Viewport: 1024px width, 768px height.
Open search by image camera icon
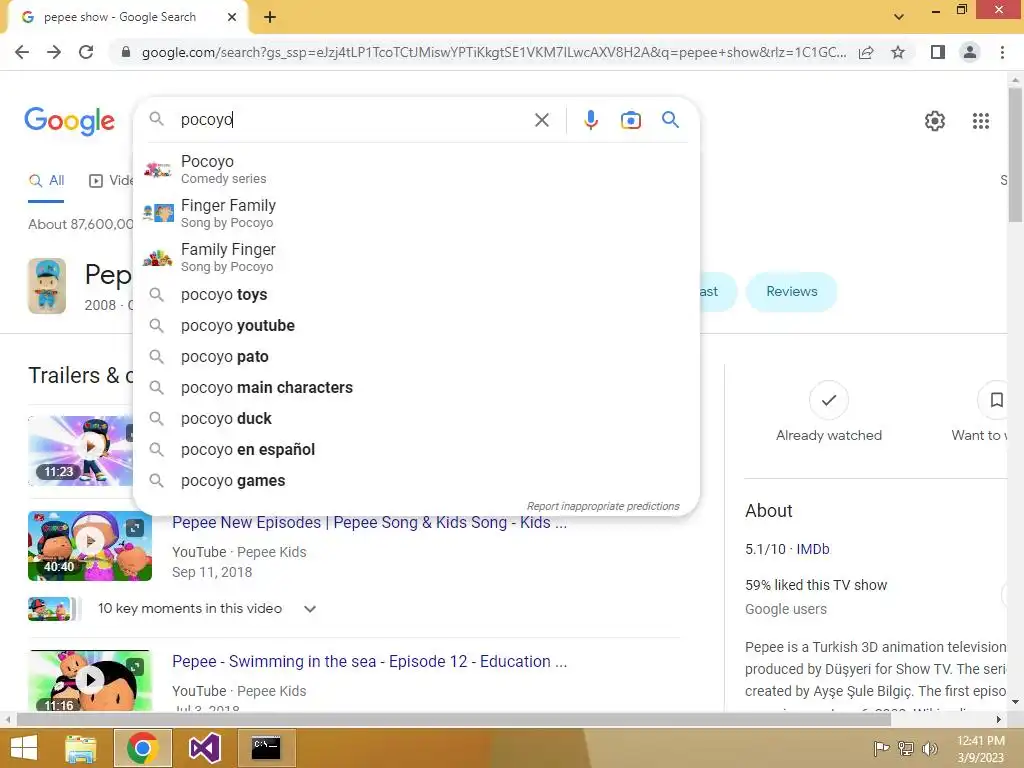click(630, 120)
